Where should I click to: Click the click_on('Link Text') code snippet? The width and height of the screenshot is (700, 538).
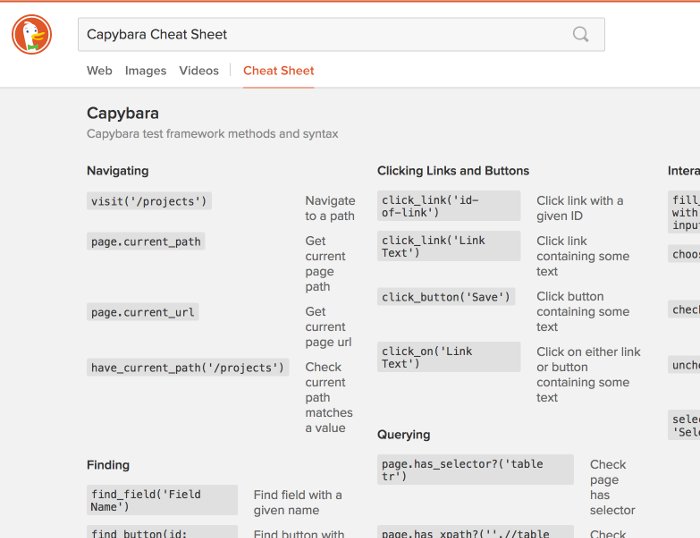pos(449,357)
